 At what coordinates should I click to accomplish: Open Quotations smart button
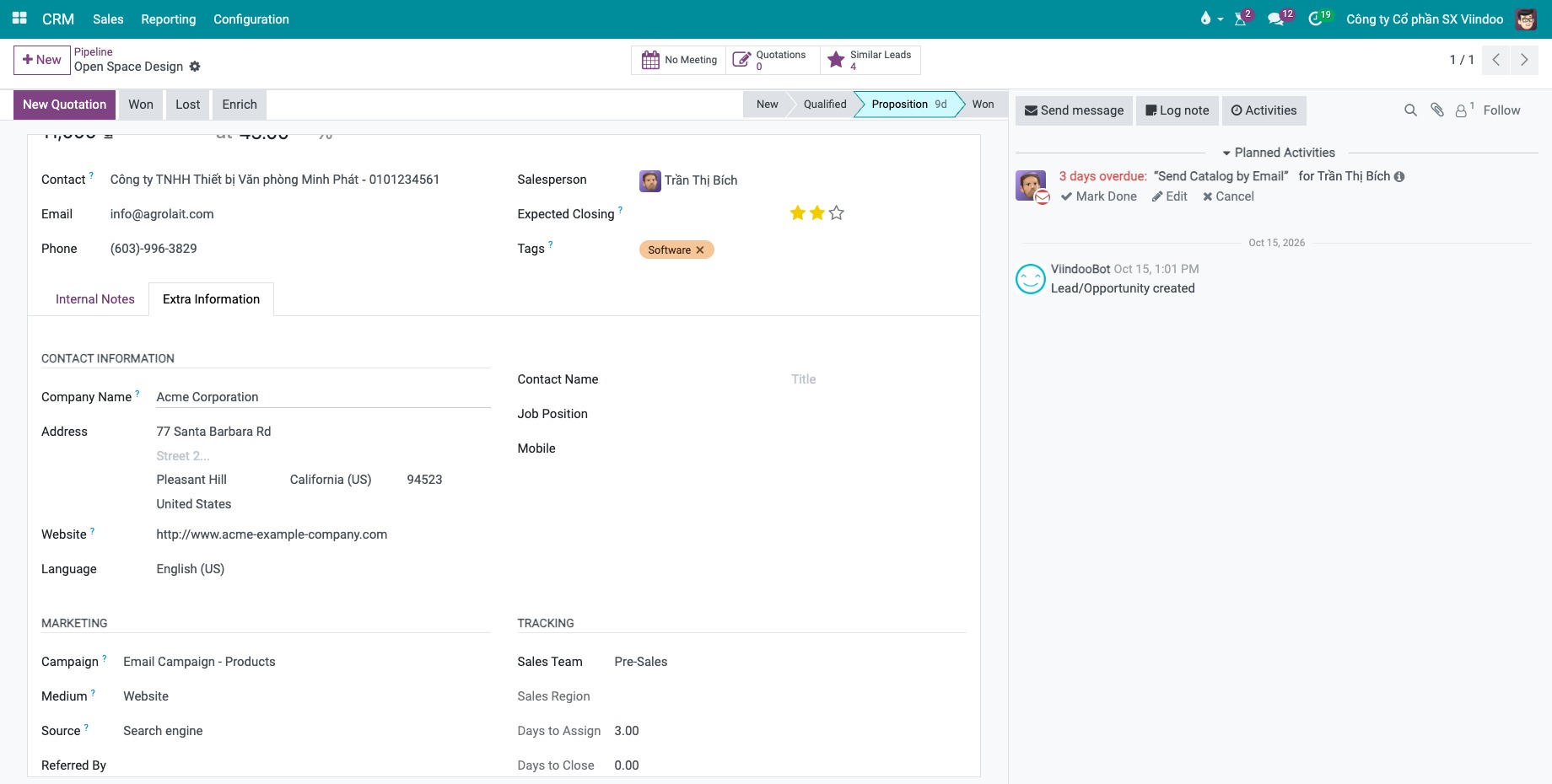click(773, 60)
